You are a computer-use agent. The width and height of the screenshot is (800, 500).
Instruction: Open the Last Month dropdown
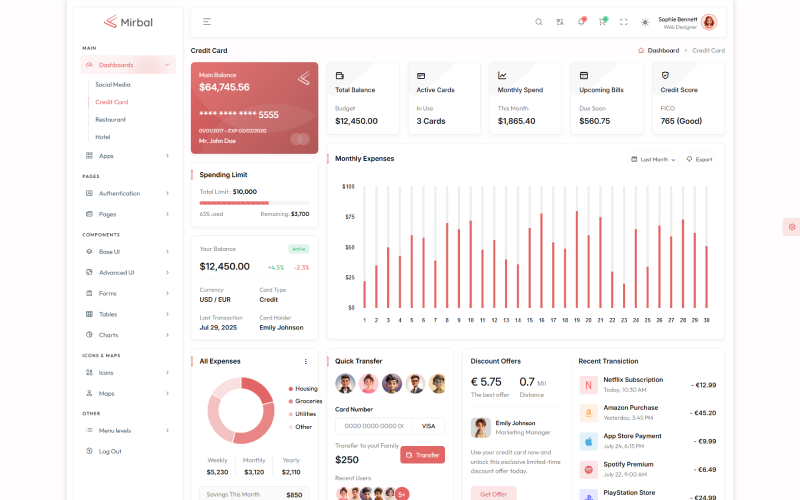click(654, 159)
